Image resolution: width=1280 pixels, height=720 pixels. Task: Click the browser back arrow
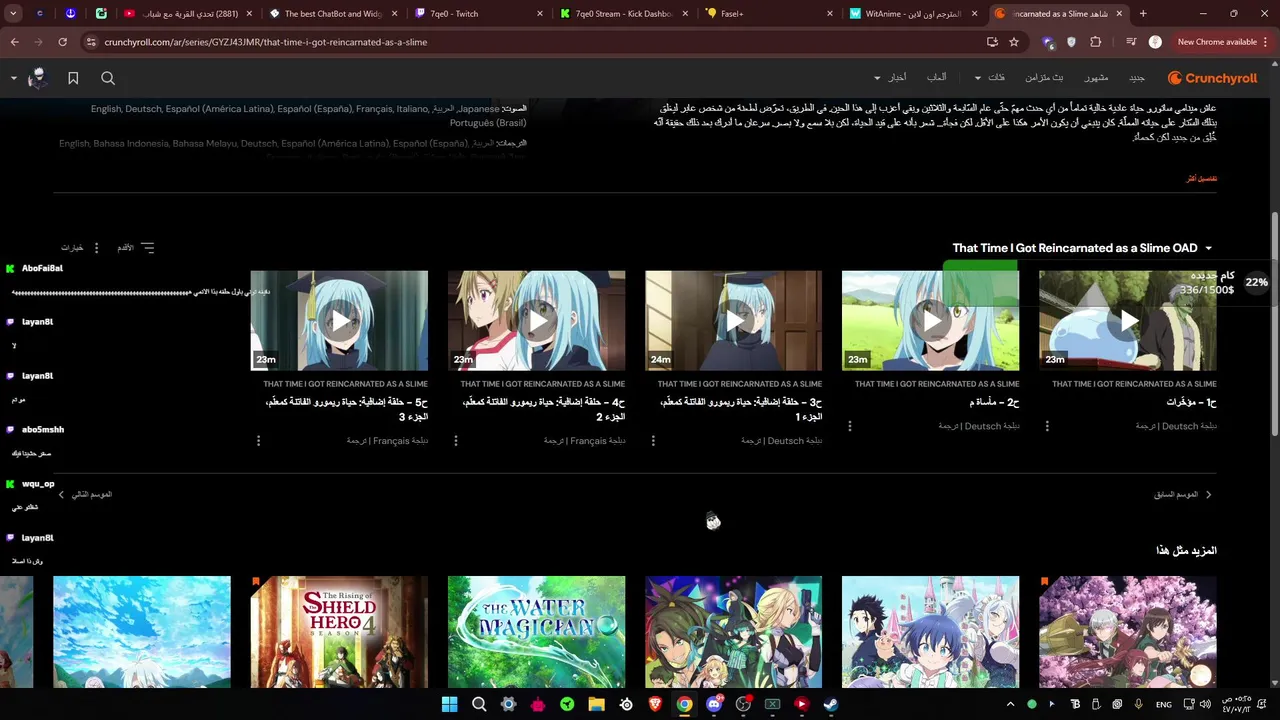pyautogui.click(x=14, y=42)
